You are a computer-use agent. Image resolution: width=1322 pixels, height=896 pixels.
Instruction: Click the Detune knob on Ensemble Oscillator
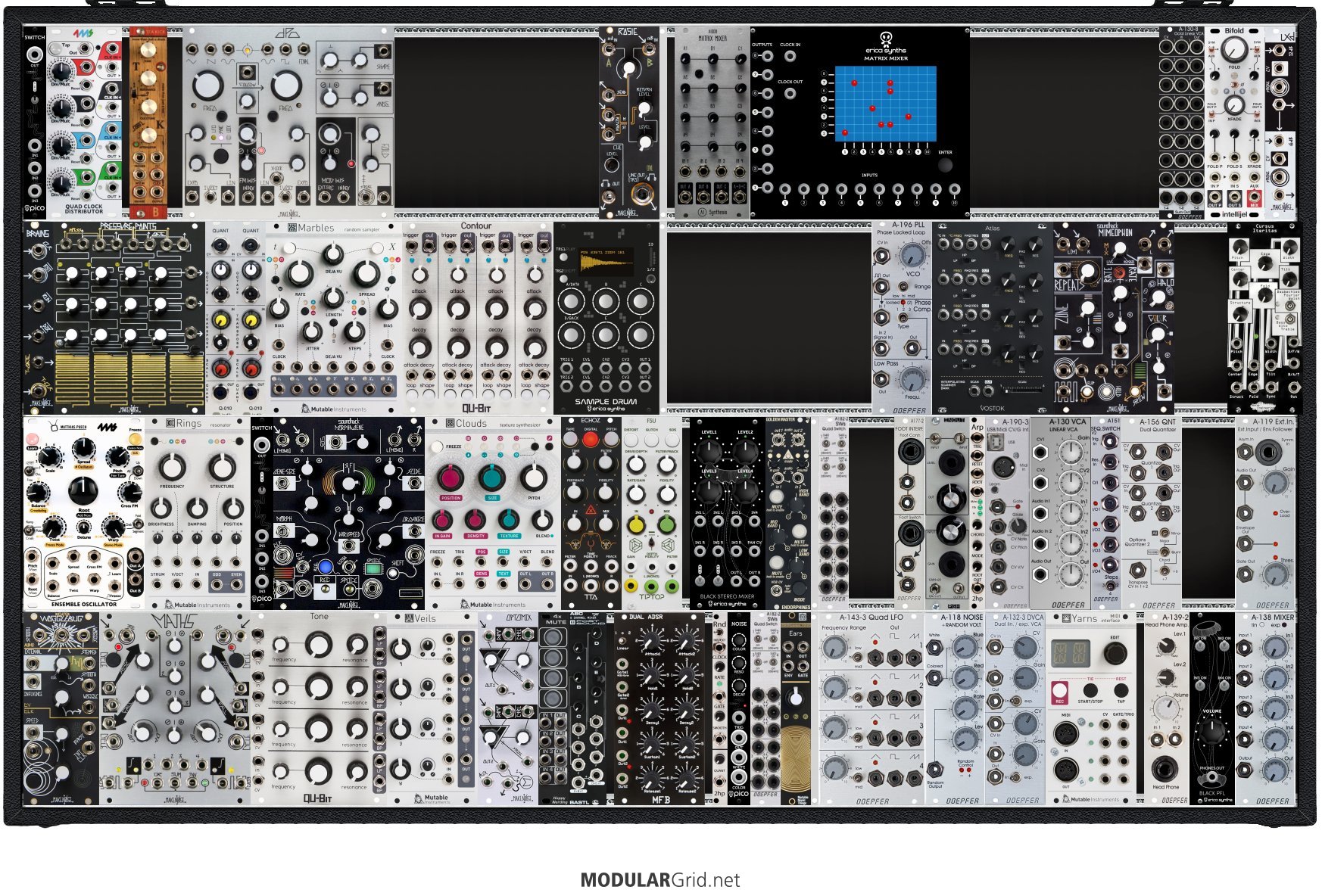[x=83, y=527]
